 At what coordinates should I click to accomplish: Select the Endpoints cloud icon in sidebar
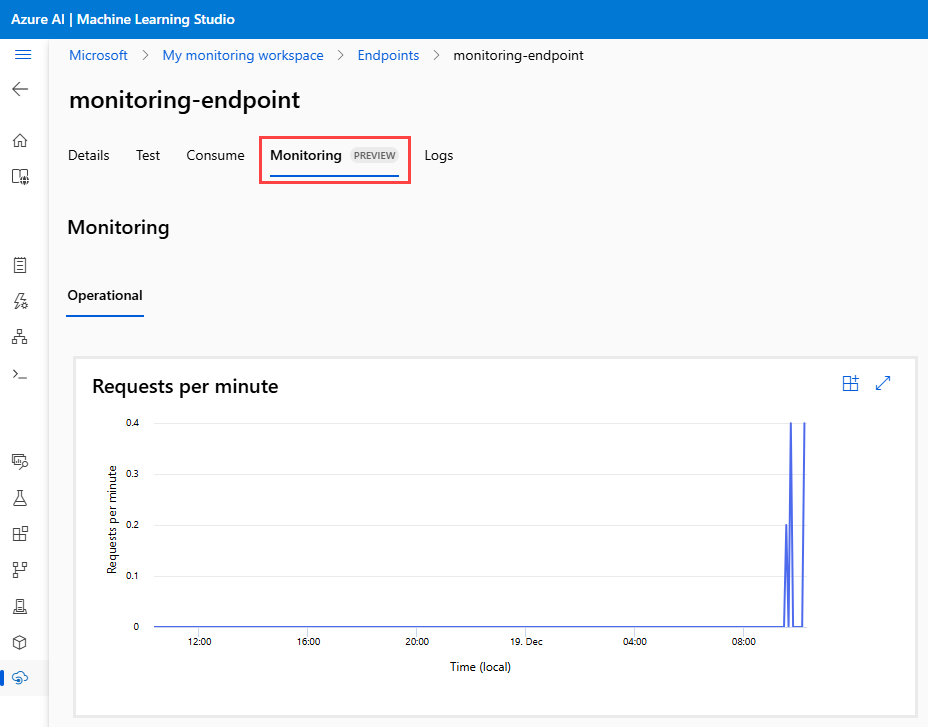click(20, 678)
